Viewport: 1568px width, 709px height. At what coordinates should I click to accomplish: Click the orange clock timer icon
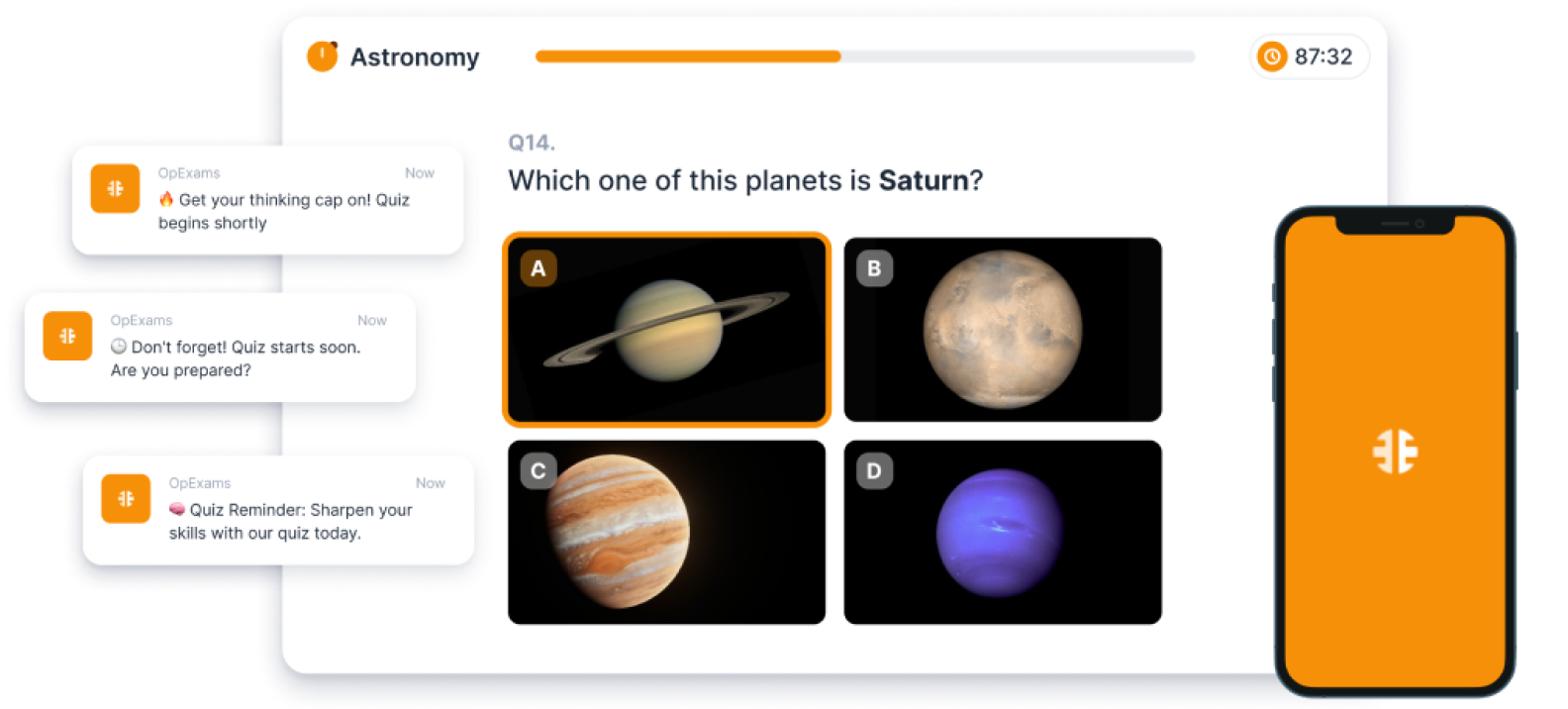(x=1272, y=56)
